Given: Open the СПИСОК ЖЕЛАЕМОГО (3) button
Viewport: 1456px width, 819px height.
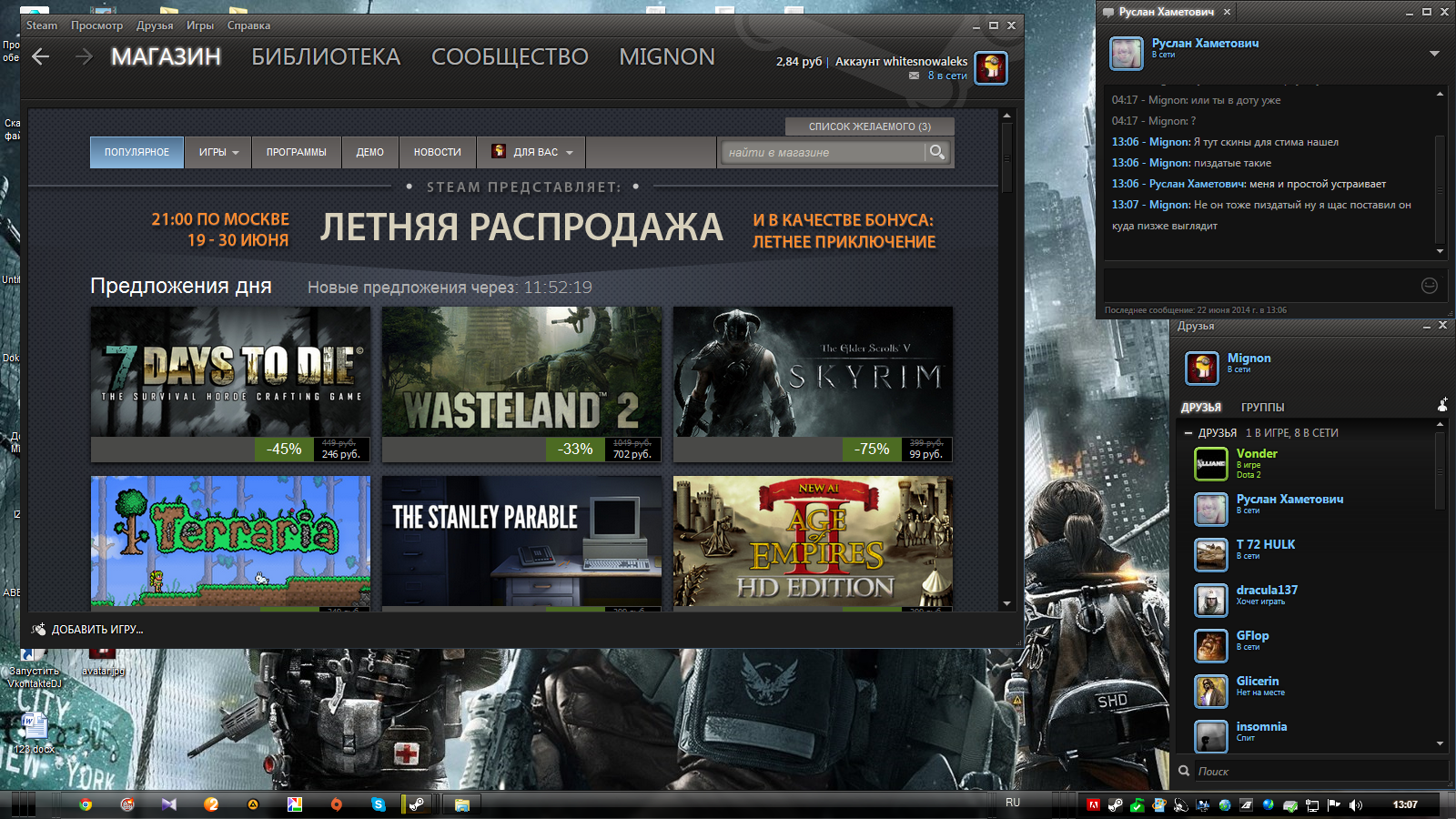Looking at the screenshot, I should pos(870,126).
